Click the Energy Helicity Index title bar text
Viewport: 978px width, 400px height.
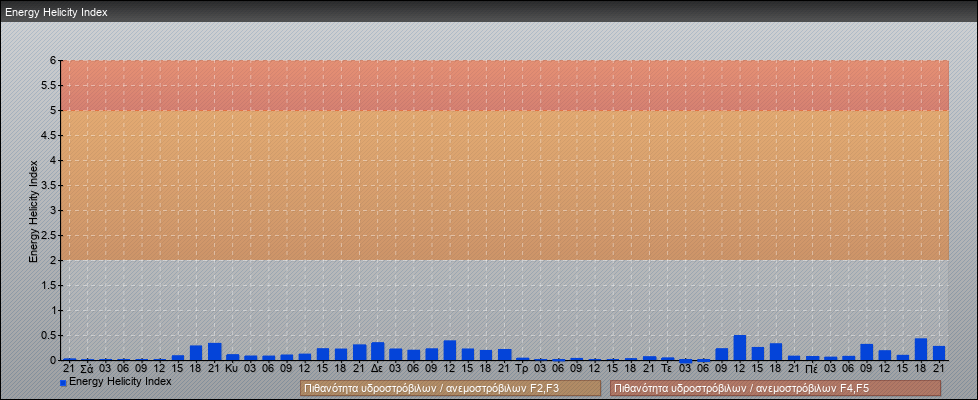point(56,12)
